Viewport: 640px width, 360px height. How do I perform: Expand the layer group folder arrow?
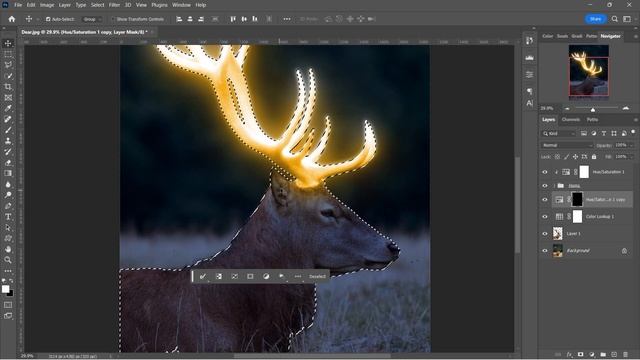tap(554, 186)
